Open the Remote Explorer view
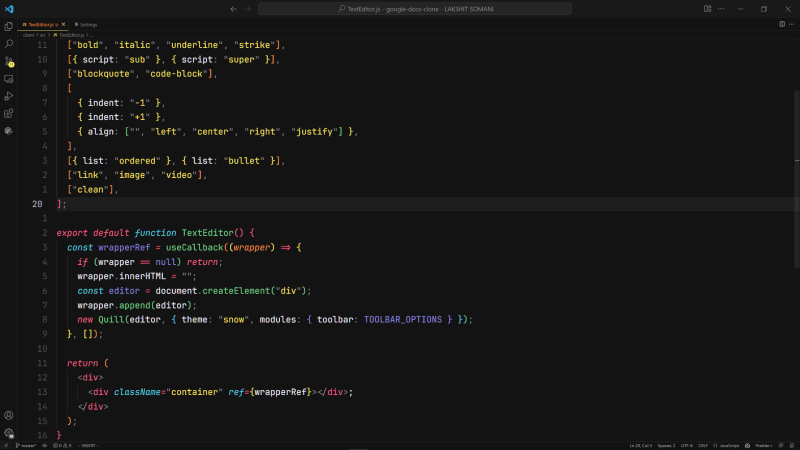 point(9,79)
